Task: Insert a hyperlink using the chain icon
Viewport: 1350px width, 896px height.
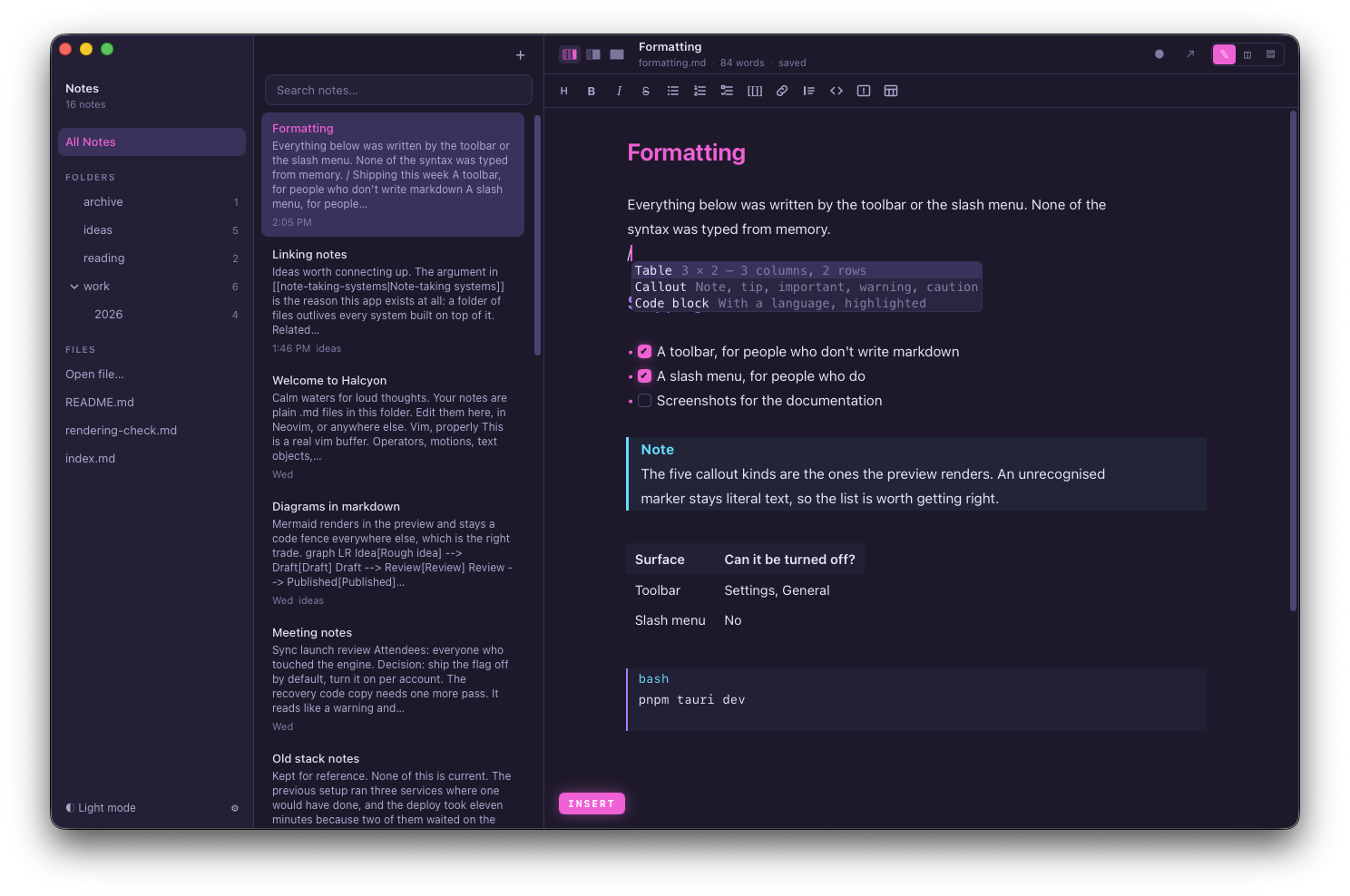Action: click(782, 91)
